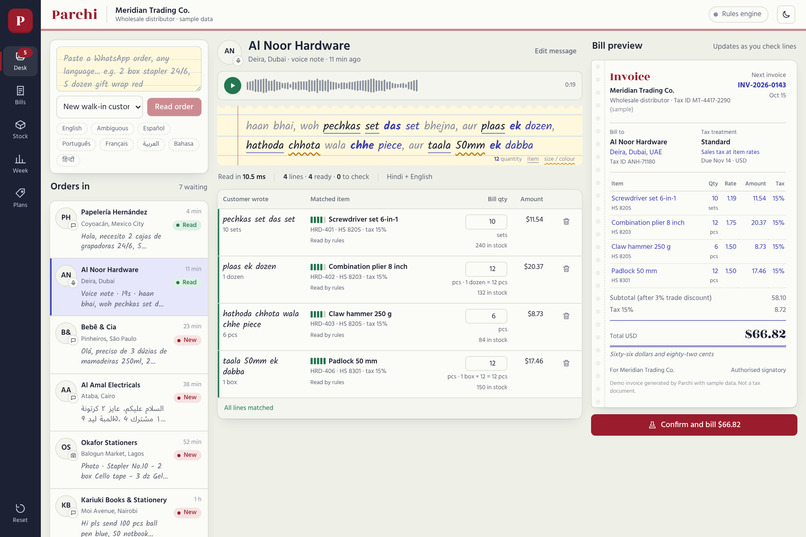Click the word 'pechkas' in transcript
The width and height of the screenshot is (806, 537).
pyautogui.click(x=342, y=126)
